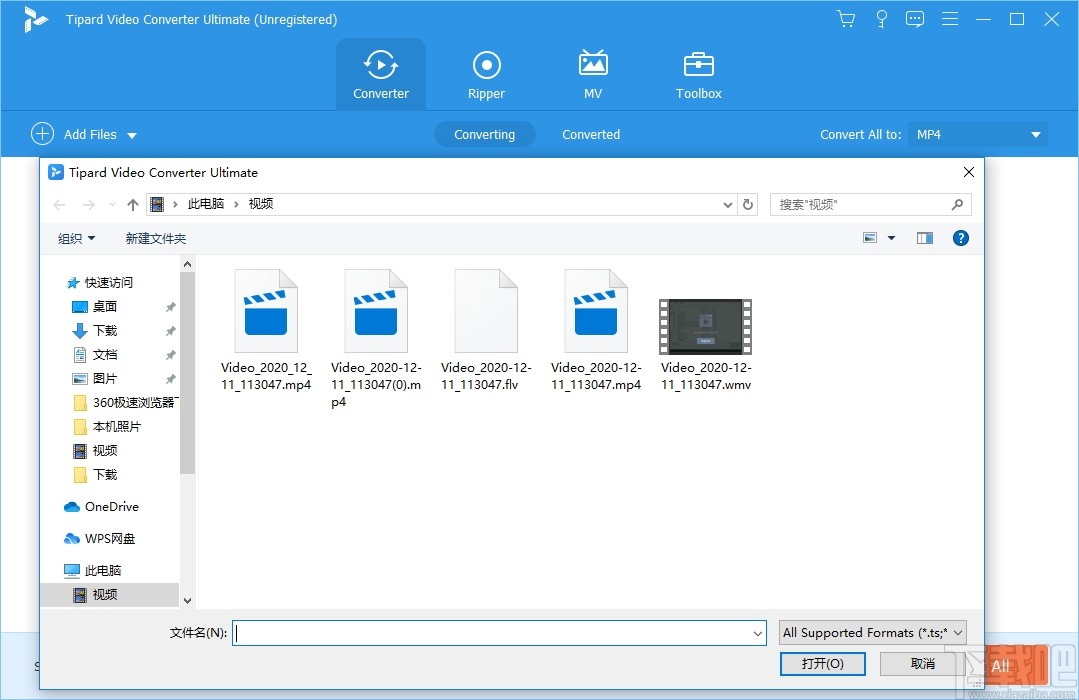The height and width of the screenshot is (700, 1079).
Task: Toggle the preview pane in file dialog
Action: point(924,238)
